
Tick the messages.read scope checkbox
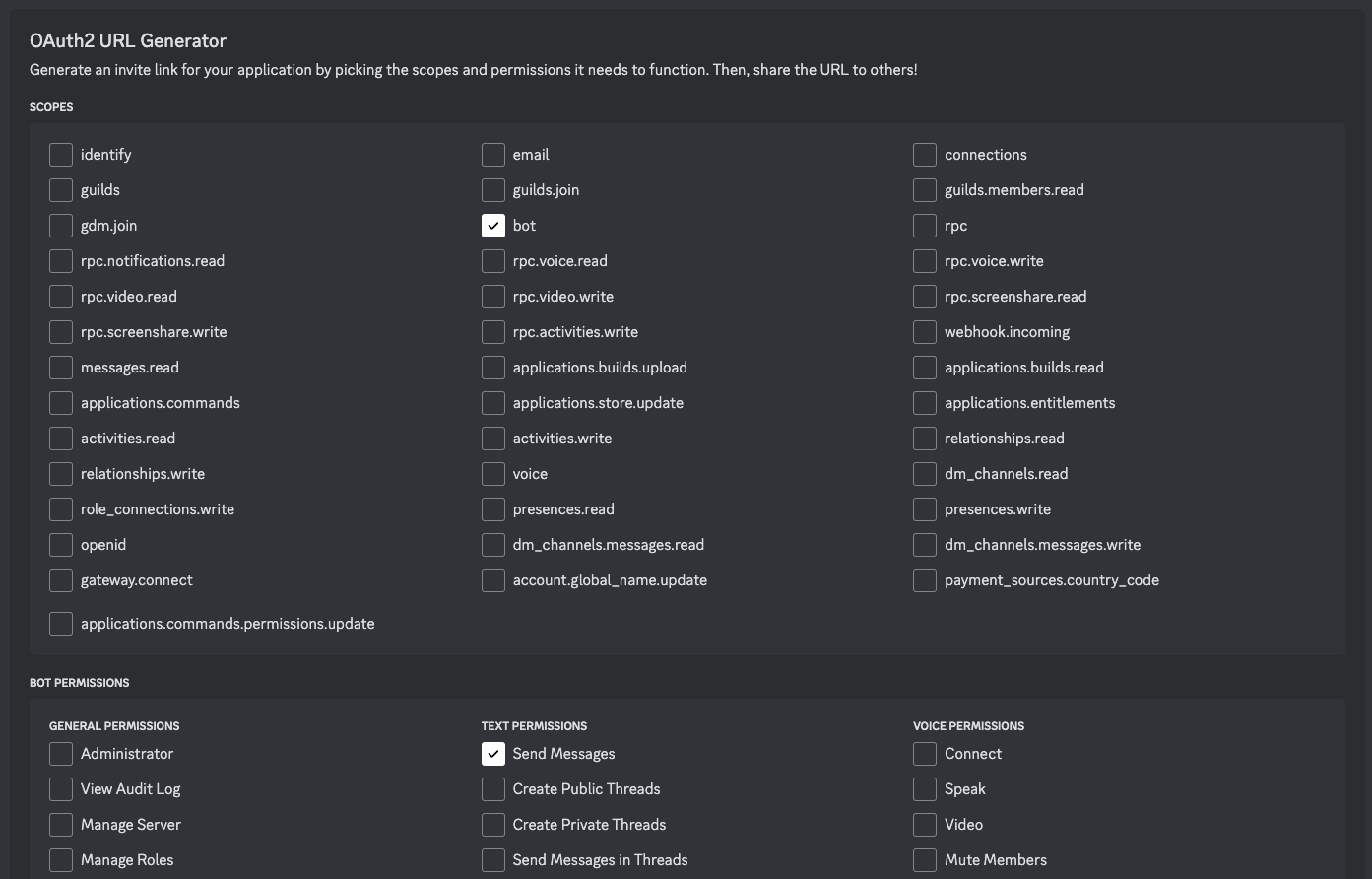pos(61,368)
